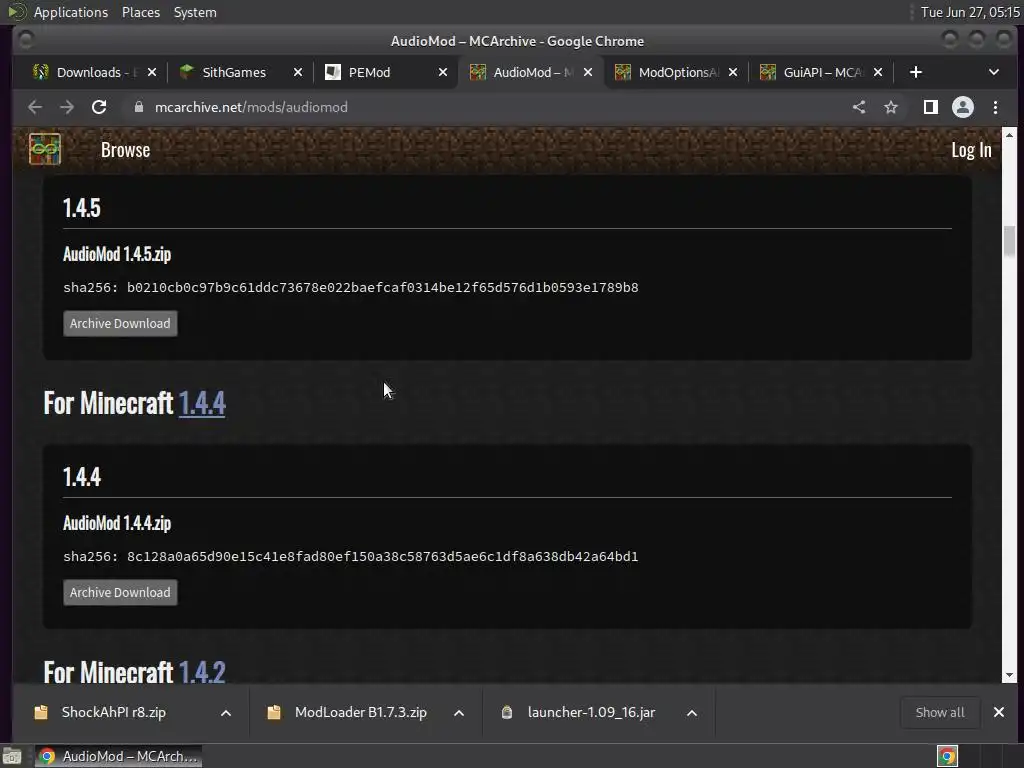The image size is (1024, 768).
Task: Close the AudioMod tab
Action: [588, 72]
